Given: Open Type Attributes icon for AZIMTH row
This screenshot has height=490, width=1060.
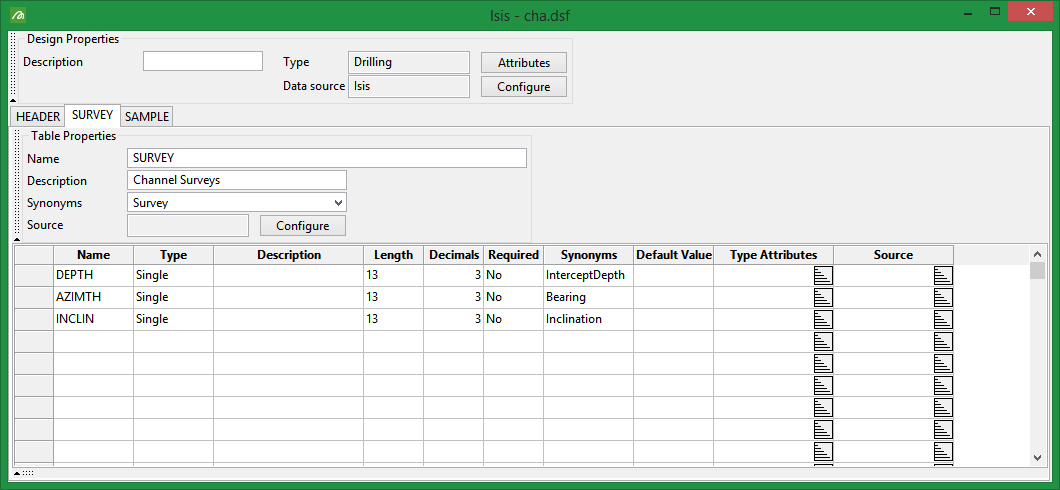Looking at the screenshot, I should click(x=823, y=297).
